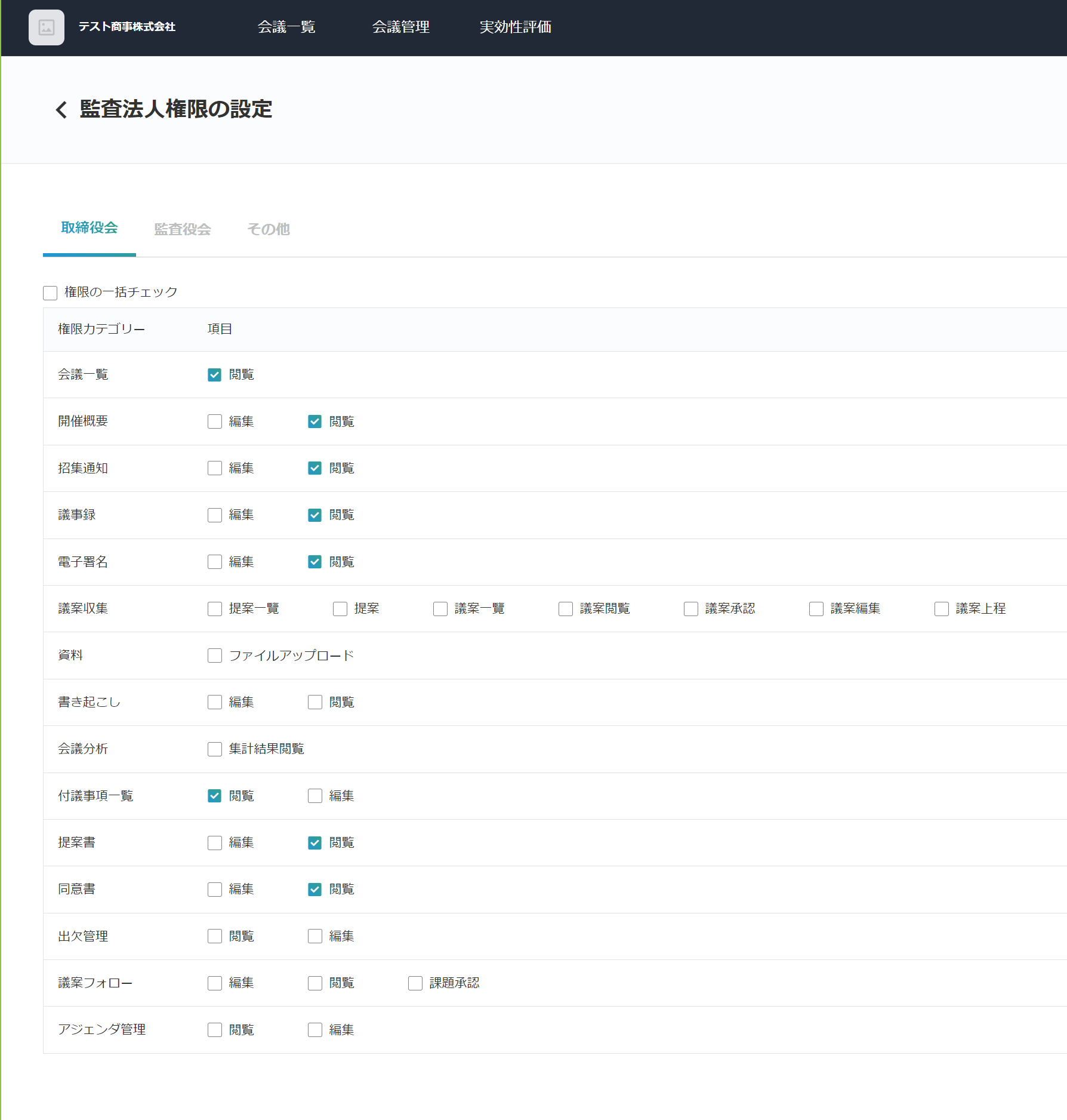The width and height of the screenshot is (1067, 1120).
Task: Enable ファイルアップロード for 資料
Action: [x=215, y=656]
